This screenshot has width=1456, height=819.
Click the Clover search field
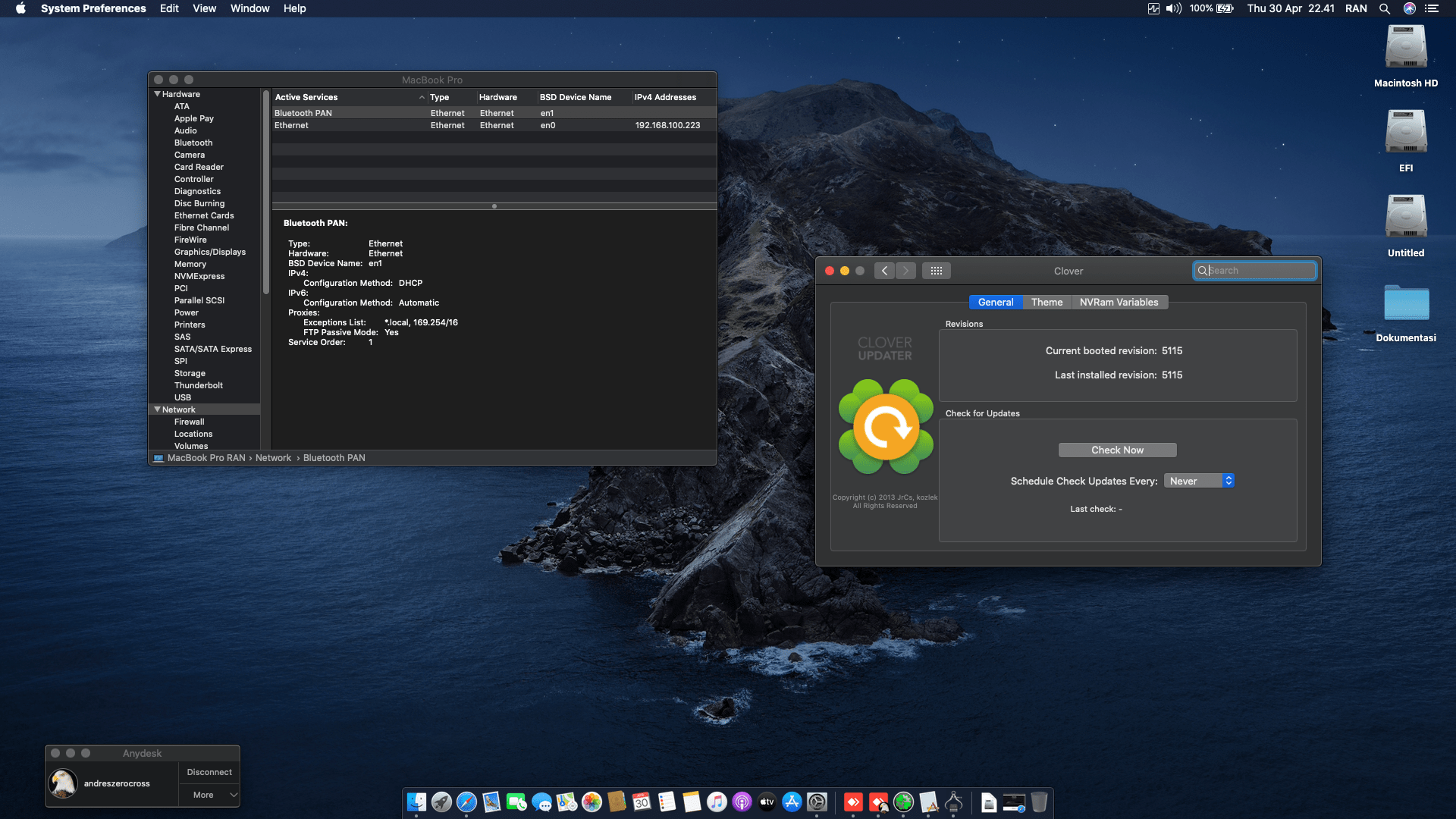(1254, 271)
